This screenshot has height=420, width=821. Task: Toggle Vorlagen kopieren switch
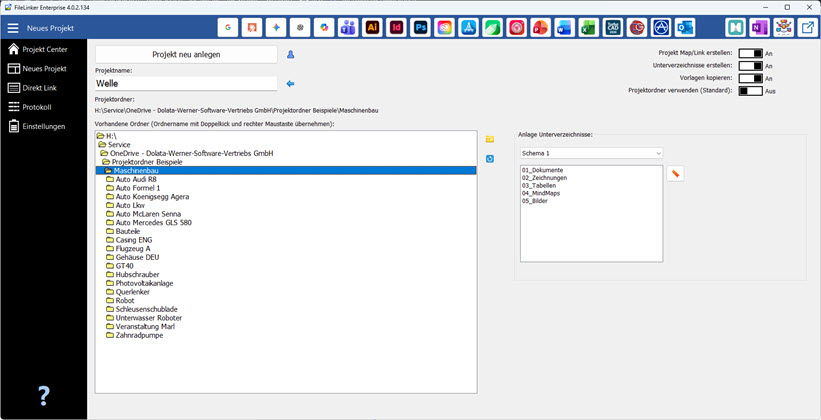point(750,78)
